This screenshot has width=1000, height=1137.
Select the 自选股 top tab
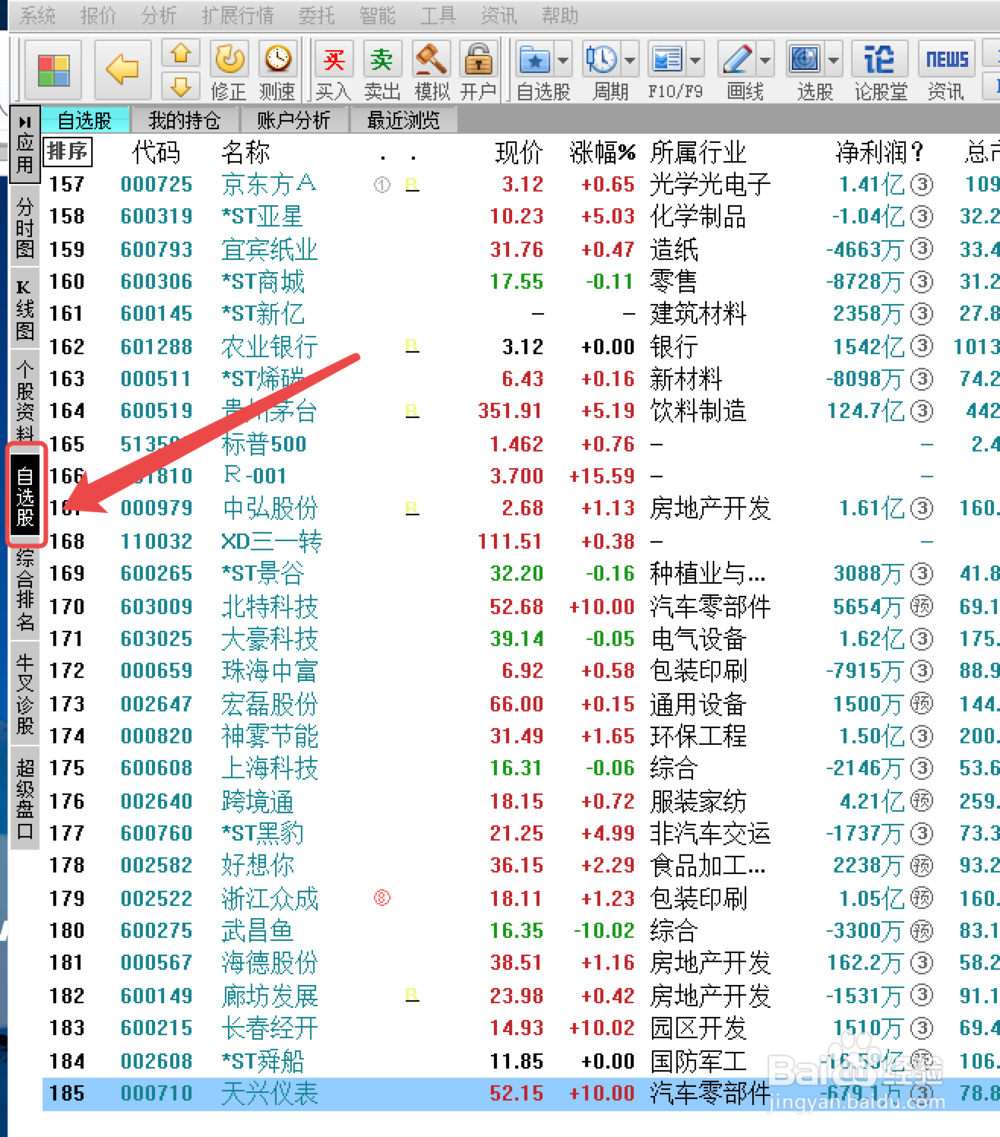tap(85, 120)
